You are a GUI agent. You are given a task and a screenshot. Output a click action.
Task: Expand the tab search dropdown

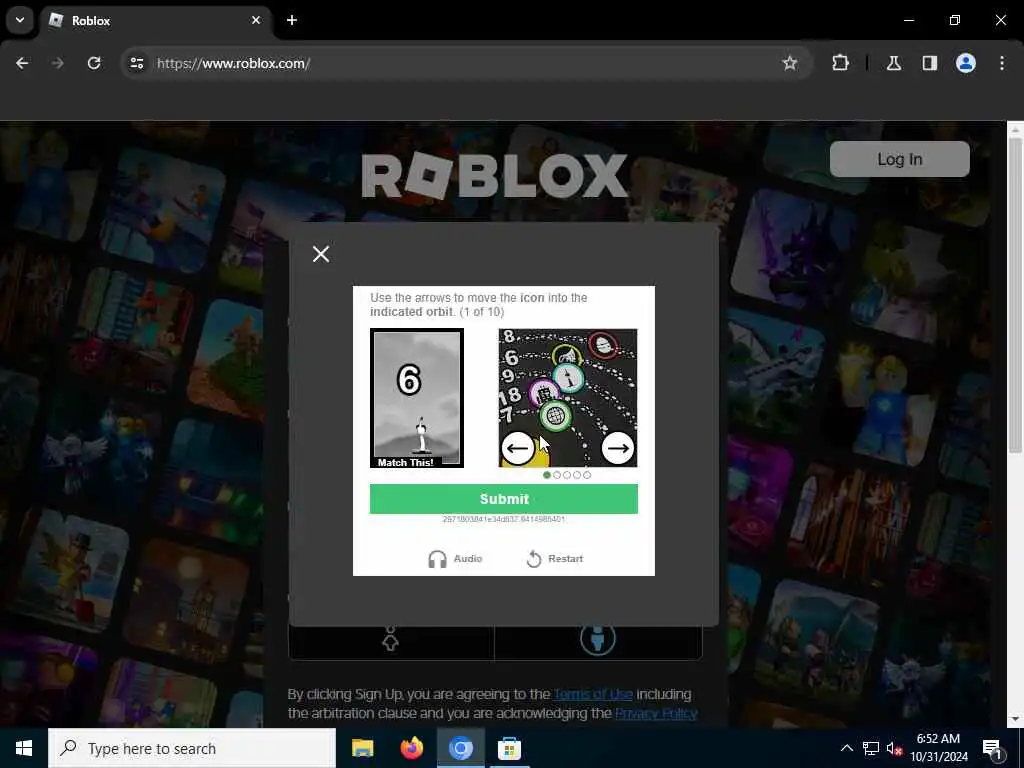(x=20, y=20)
